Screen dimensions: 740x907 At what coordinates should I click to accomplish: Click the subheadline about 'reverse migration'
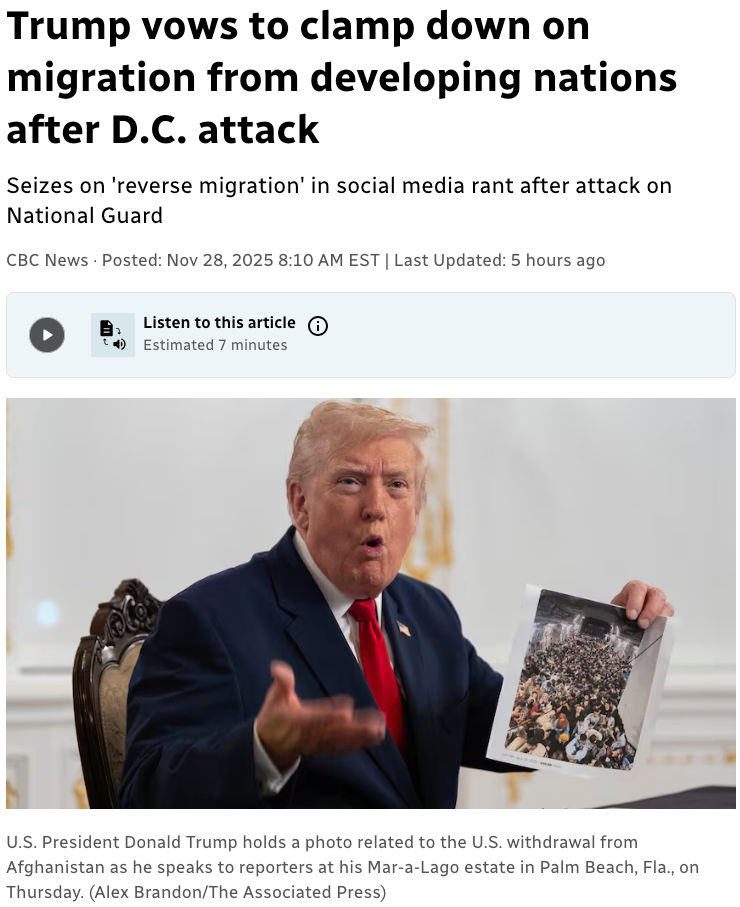click(339, 200)
